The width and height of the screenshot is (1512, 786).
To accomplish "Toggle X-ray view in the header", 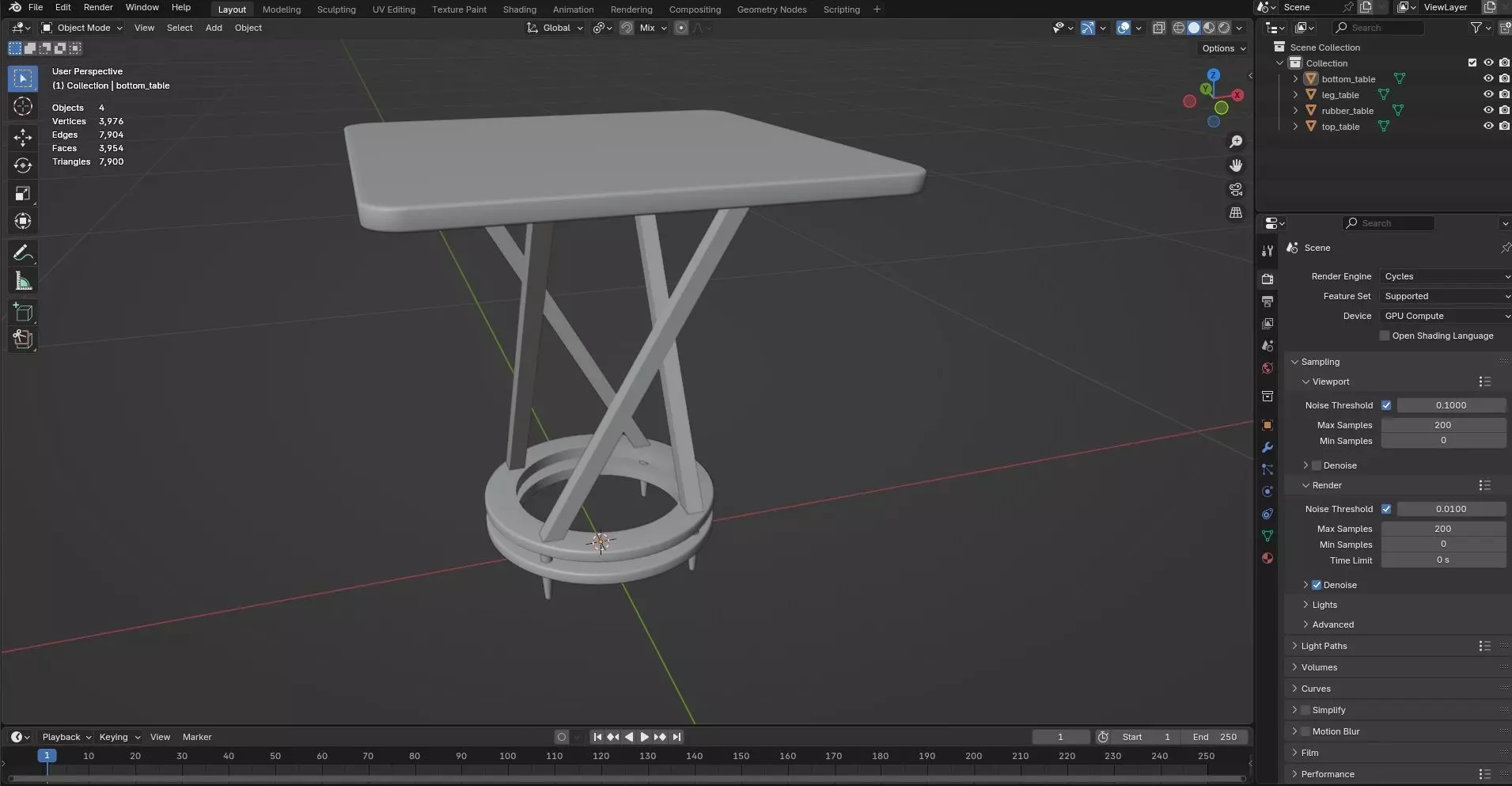I will coord(1158,28).
